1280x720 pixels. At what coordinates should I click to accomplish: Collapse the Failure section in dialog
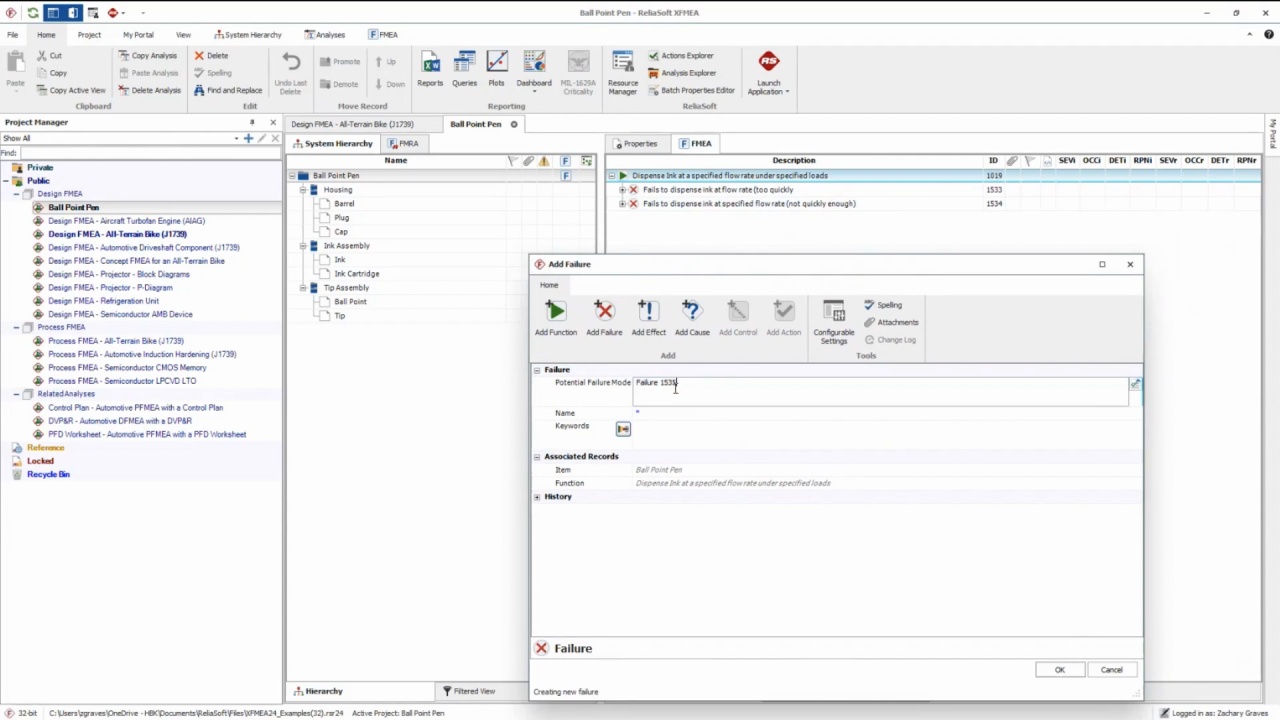537,370
